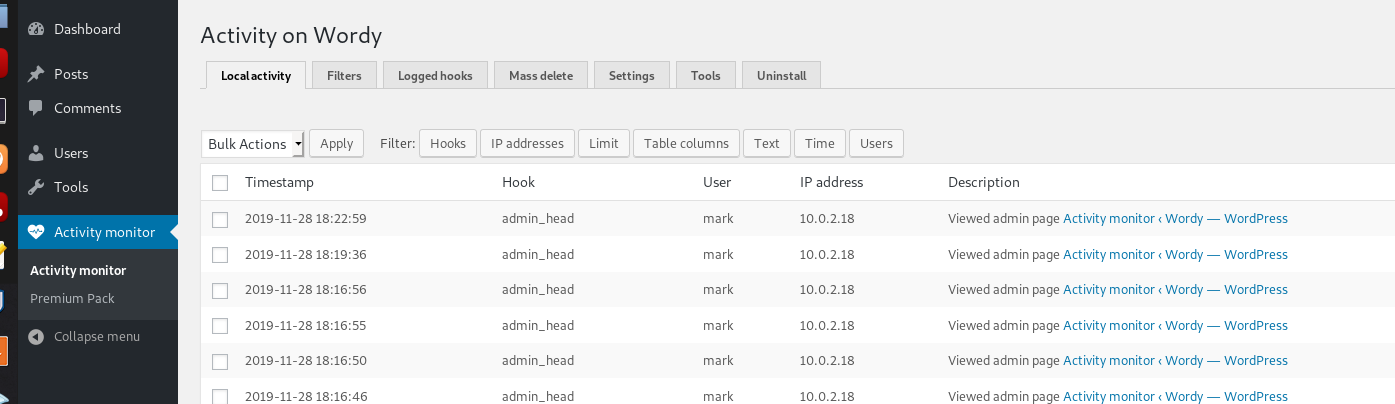This screenshot has height=404, width=1395.
Task: Click timestamp 2019-11-28 18:16:56
Action: pyautogui.click(x=306, y=289)
